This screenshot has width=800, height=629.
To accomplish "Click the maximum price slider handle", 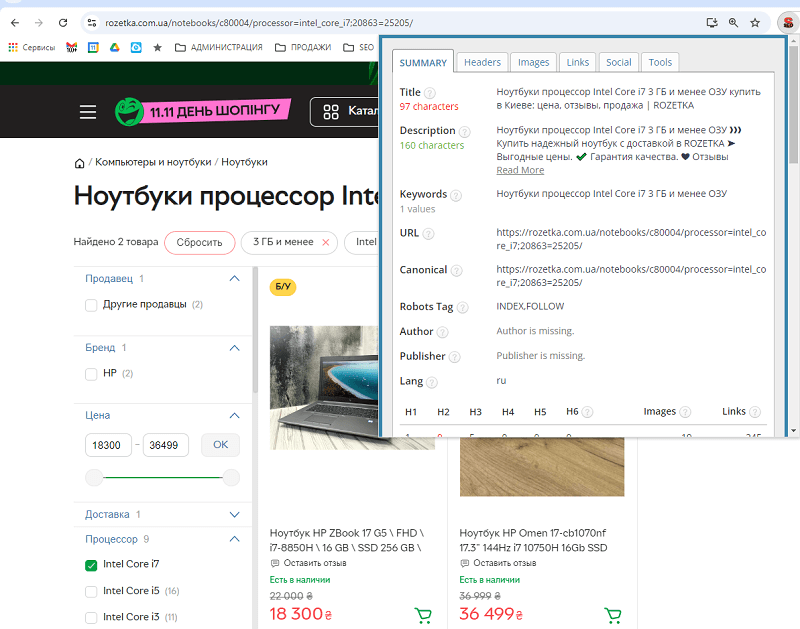I will (231, 477).
